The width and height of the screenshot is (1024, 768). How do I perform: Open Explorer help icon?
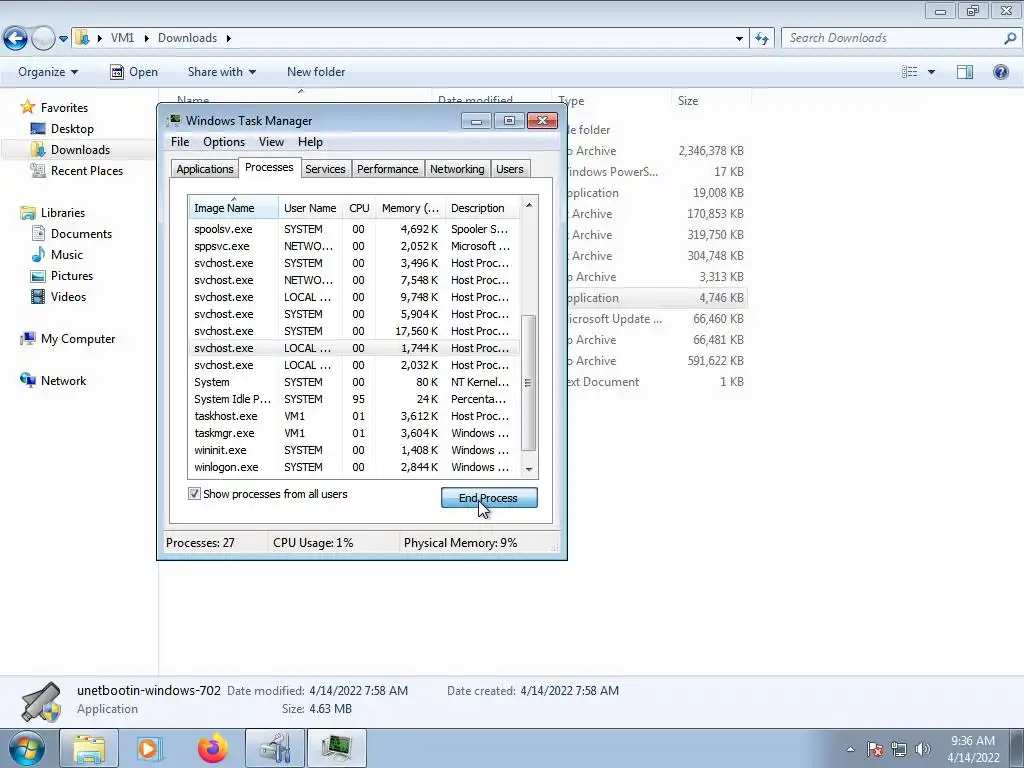pyautogui.click(x=1000, y=72)
